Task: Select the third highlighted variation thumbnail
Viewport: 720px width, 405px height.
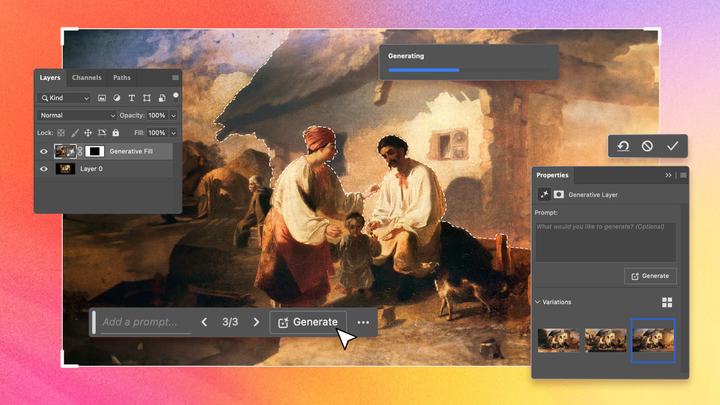Action: click(653, 340)
